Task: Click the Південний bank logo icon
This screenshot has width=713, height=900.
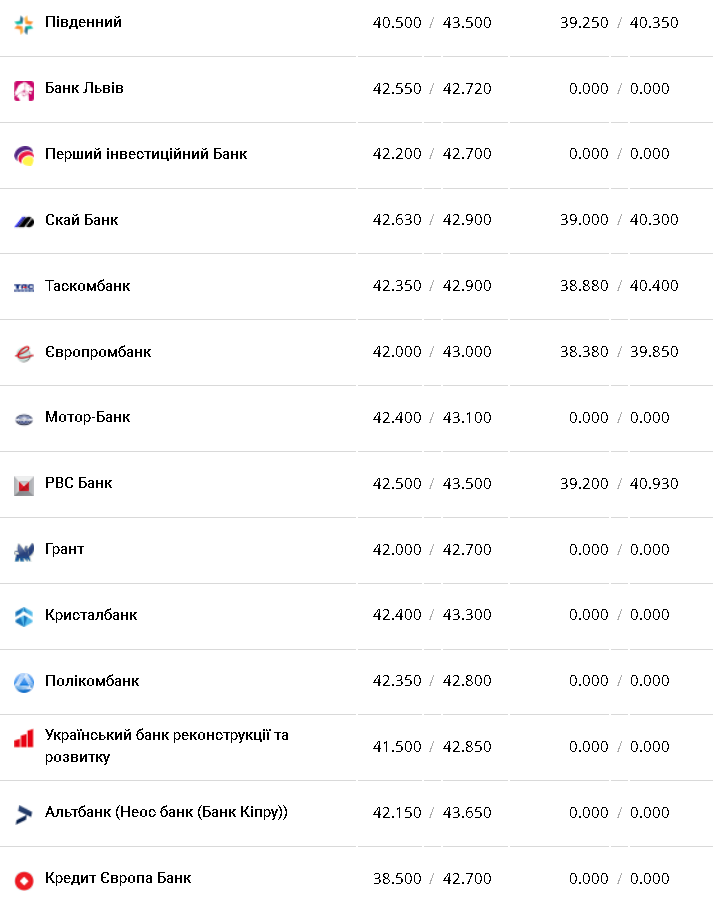Action: tap(24, 24)
